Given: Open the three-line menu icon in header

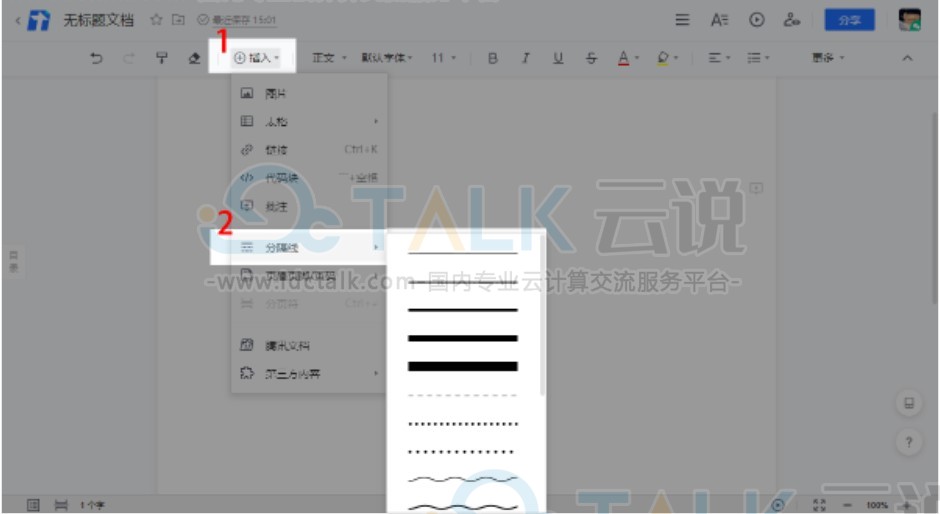Looking at the screenshot, I should [682, 20].
